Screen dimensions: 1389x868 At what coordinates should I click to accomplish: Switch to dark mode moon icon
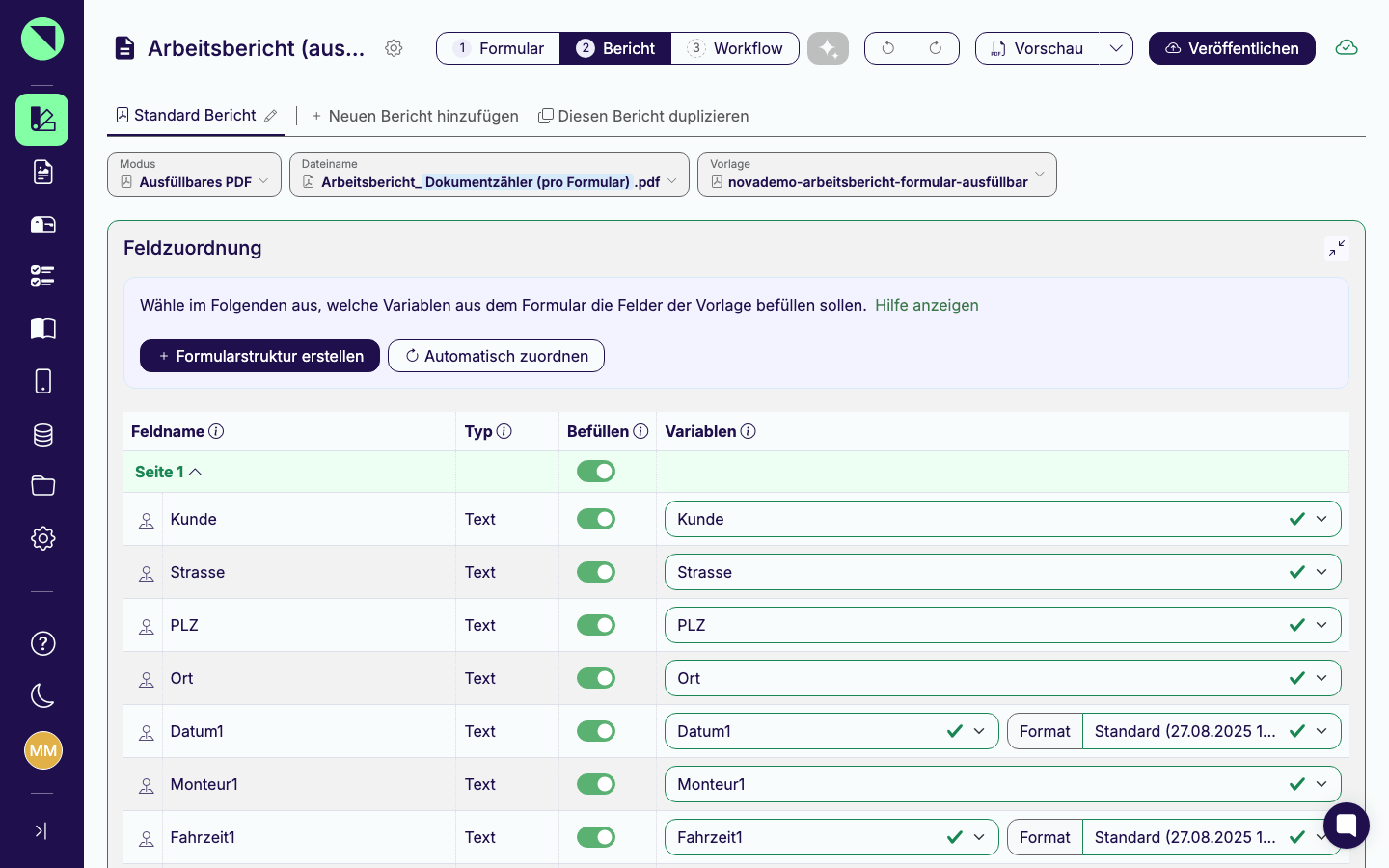coord(42,695)
